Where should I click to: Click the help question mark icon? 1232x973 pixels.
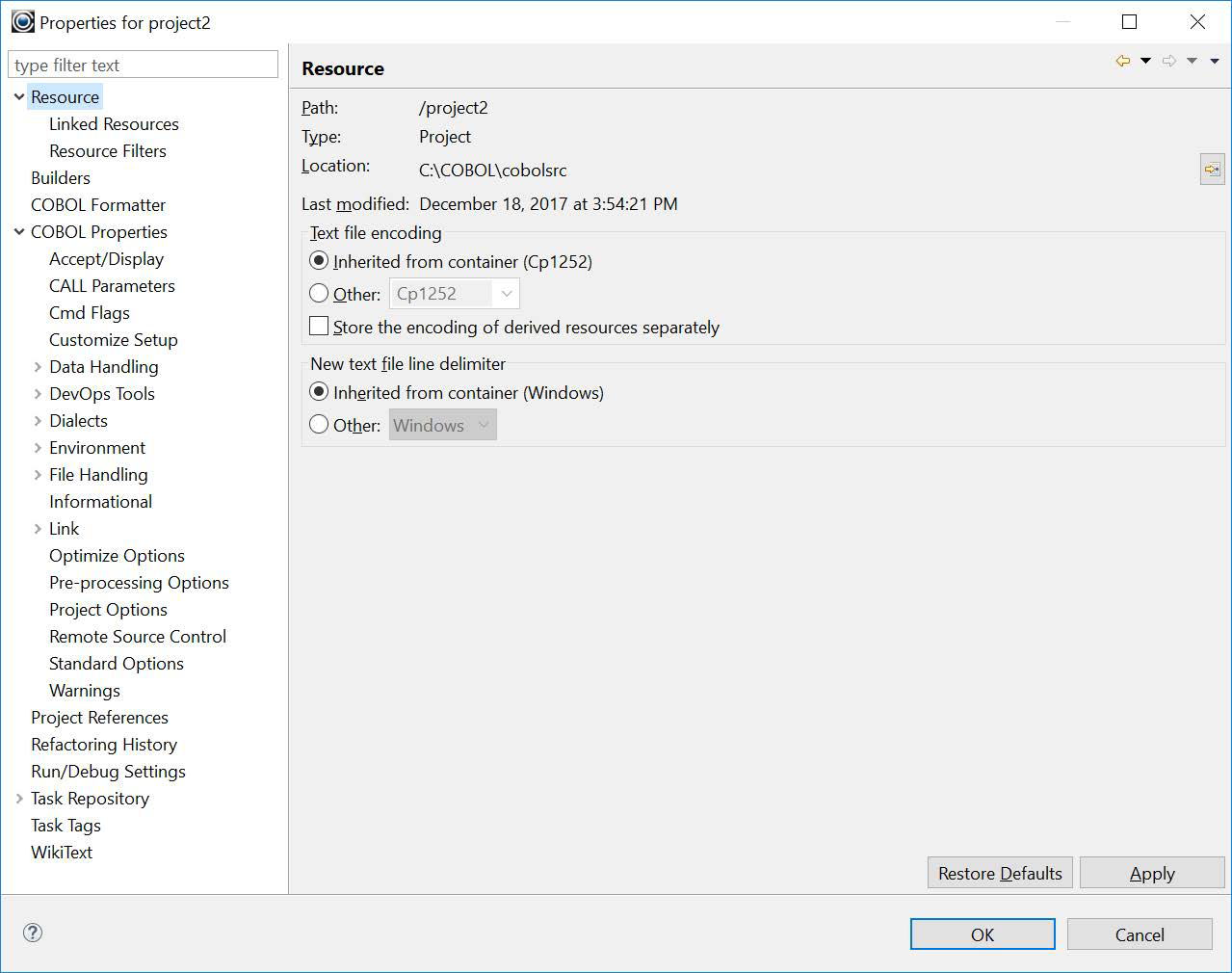tap(32, 933)
